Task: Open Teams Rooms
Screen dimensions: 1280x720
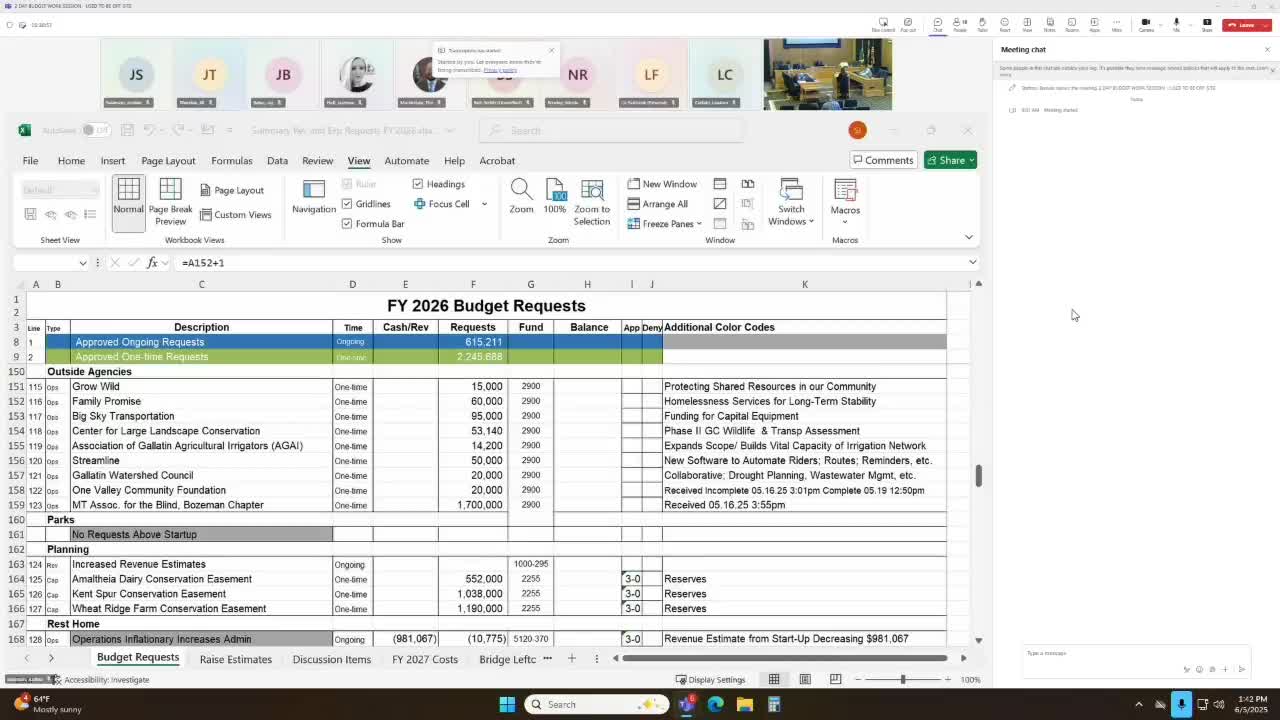Action: (1072, 24)
